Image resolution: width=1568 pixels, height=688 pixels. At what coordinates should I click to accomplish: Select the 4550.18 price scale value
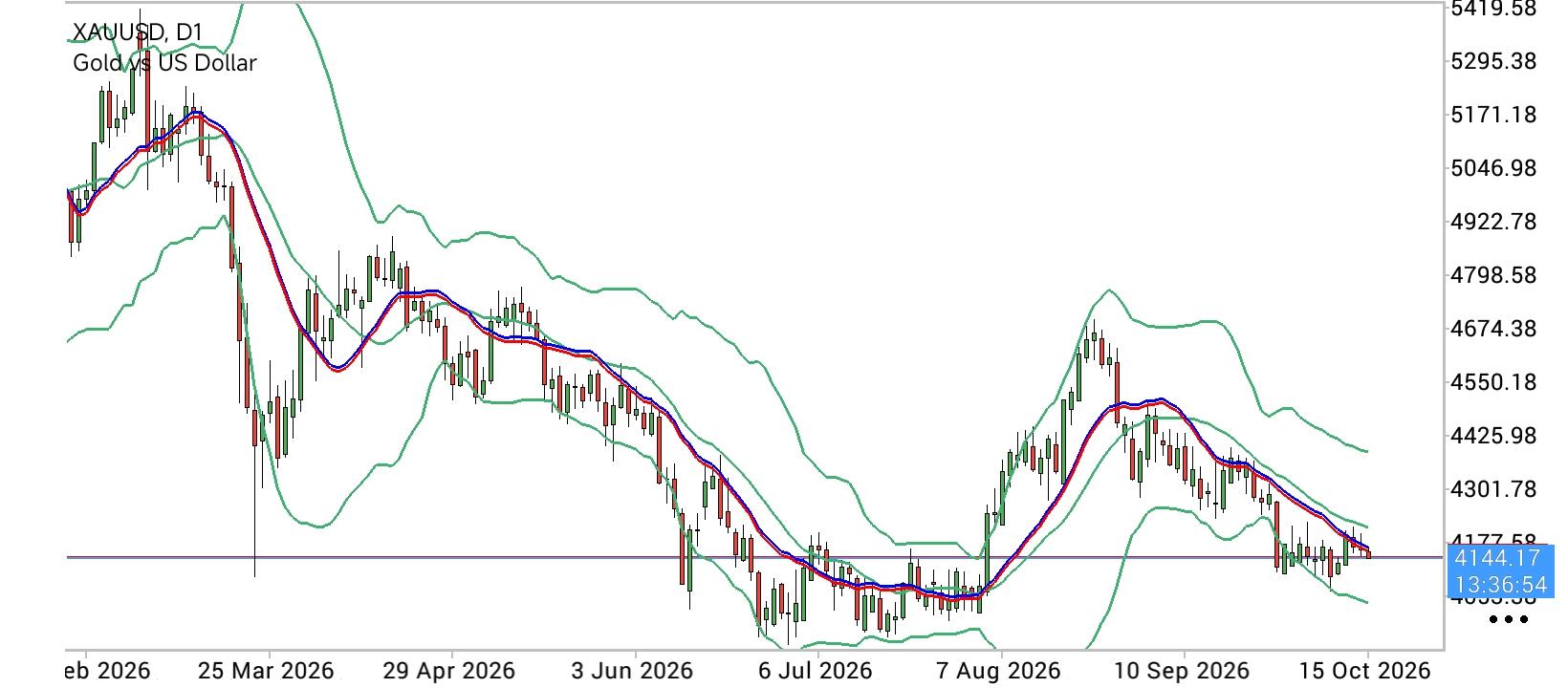click(1493, 382)
